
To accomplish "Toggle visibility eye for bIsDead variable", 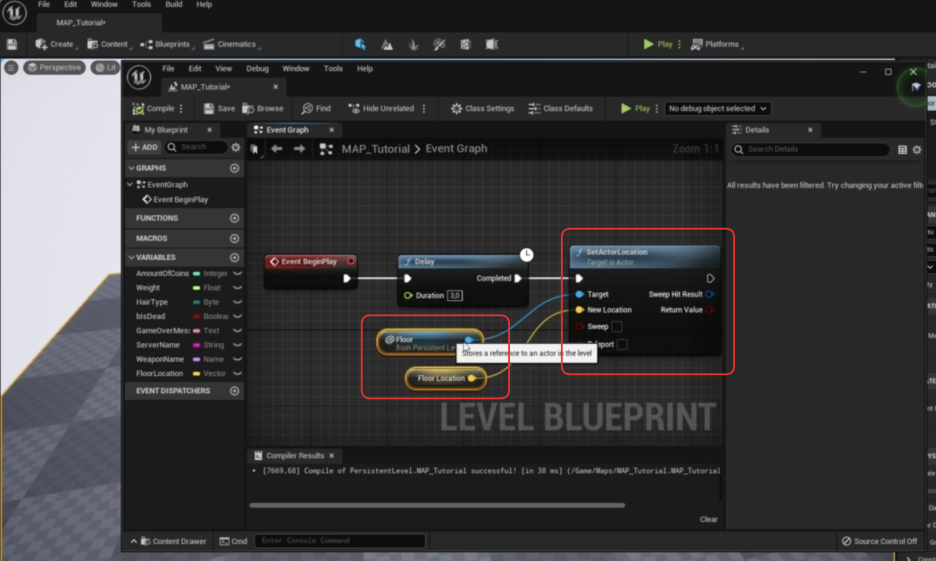I will 237,316.
